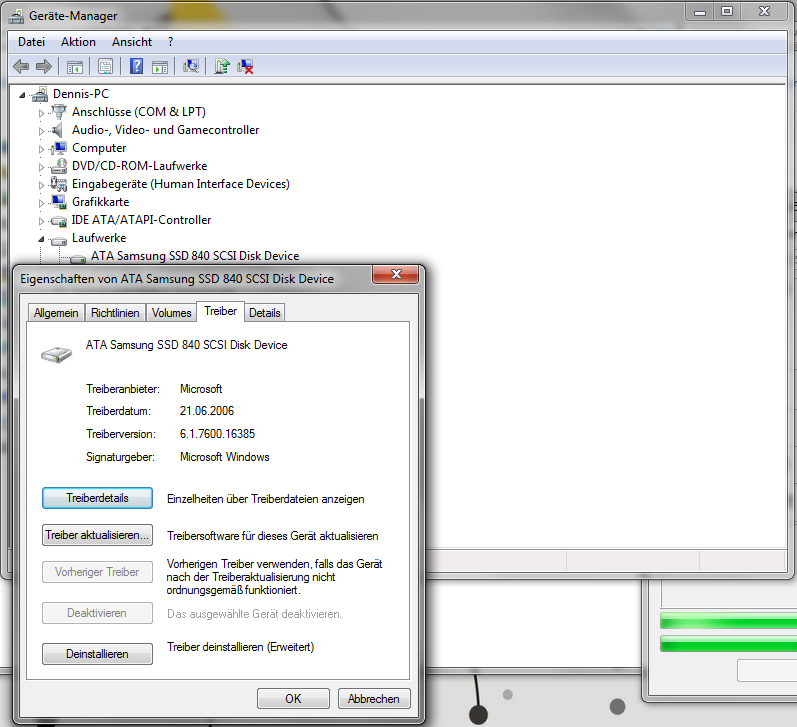Expand the Computer tree node
Screen dimensions: 797x727
[41, 149]
